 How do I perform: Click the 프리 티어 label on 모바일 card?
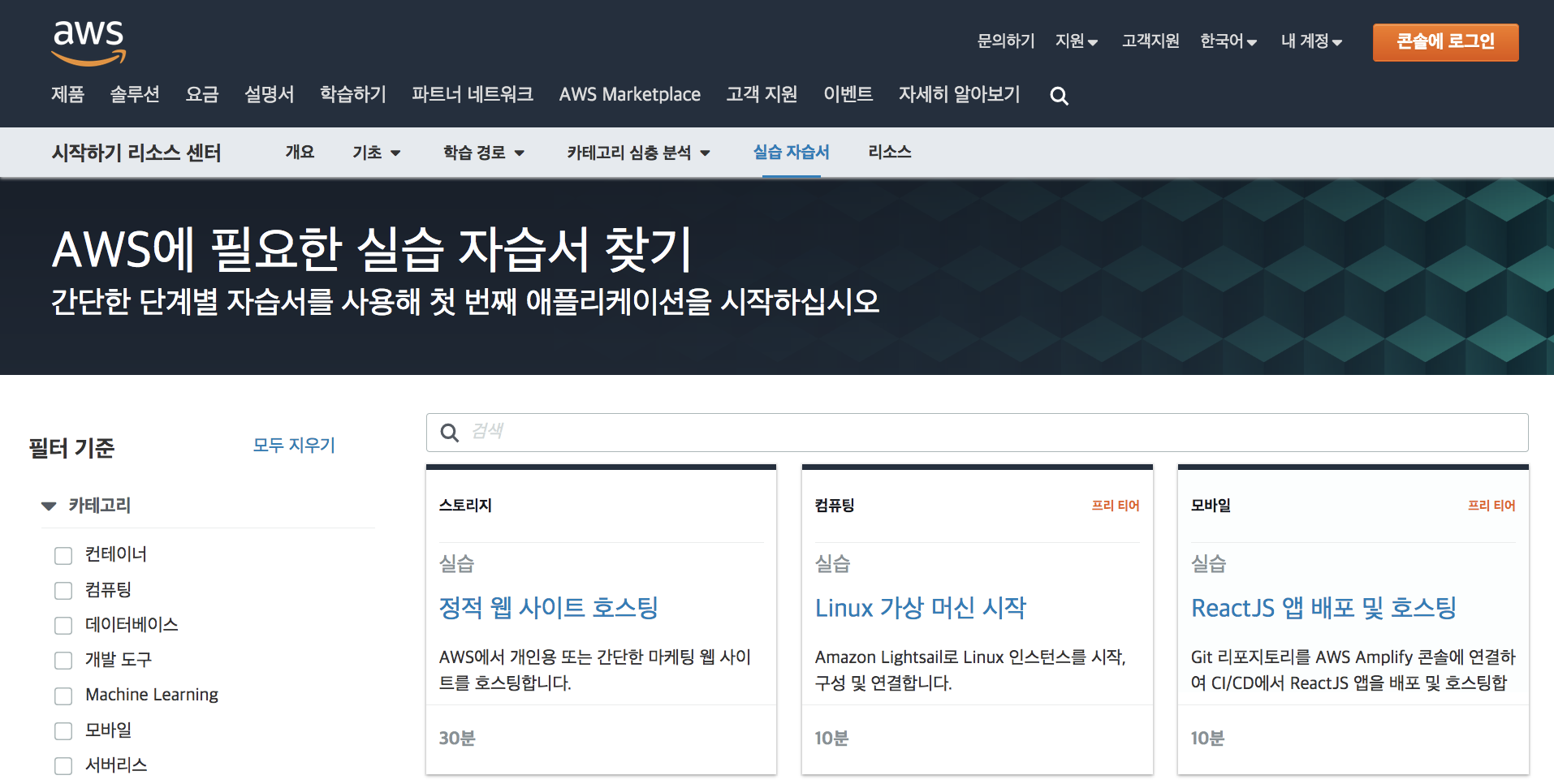(1491, 506)
